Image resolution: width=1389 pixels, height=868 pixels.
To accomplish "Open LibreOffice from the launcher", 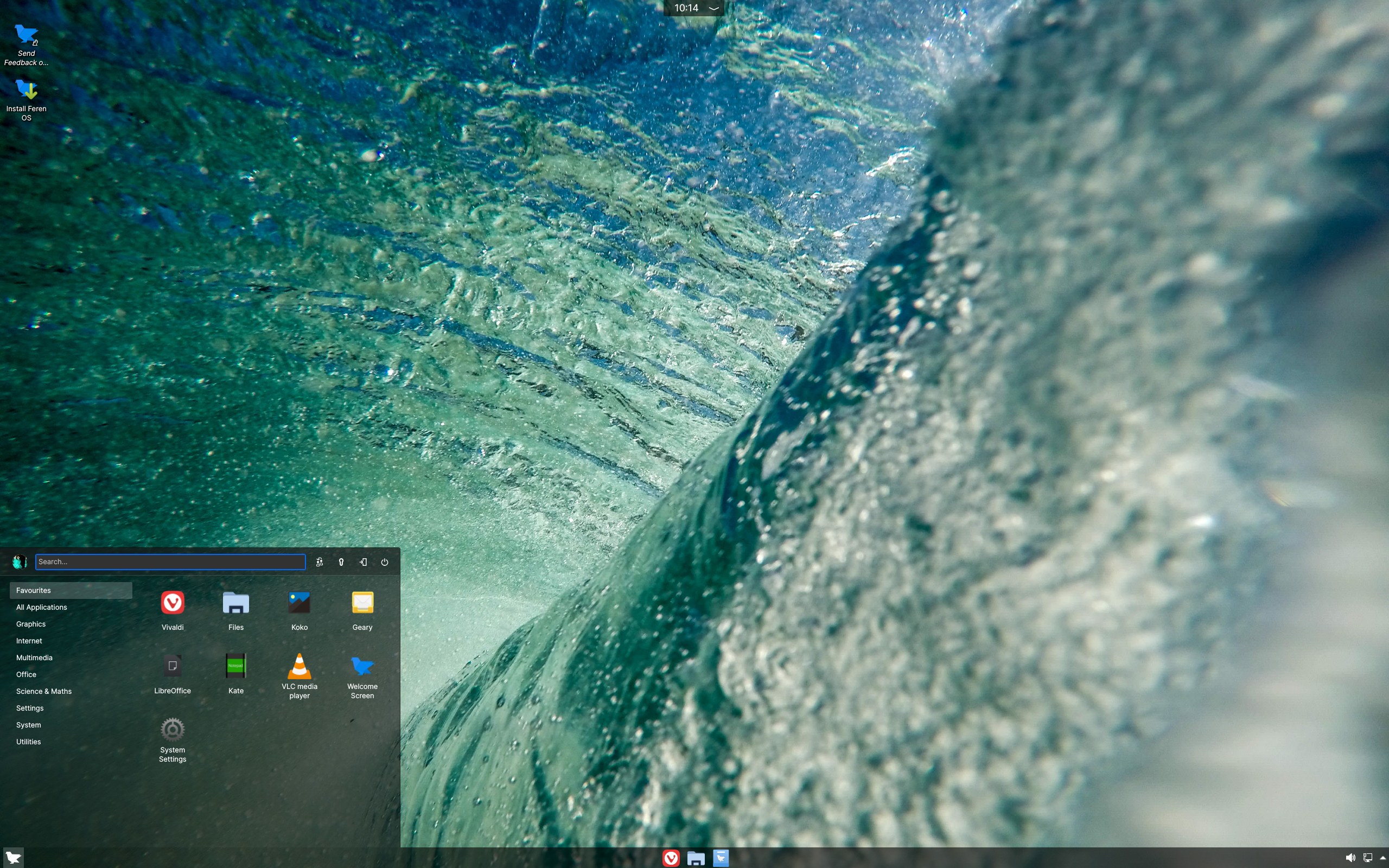I will [x=172, y=674].
